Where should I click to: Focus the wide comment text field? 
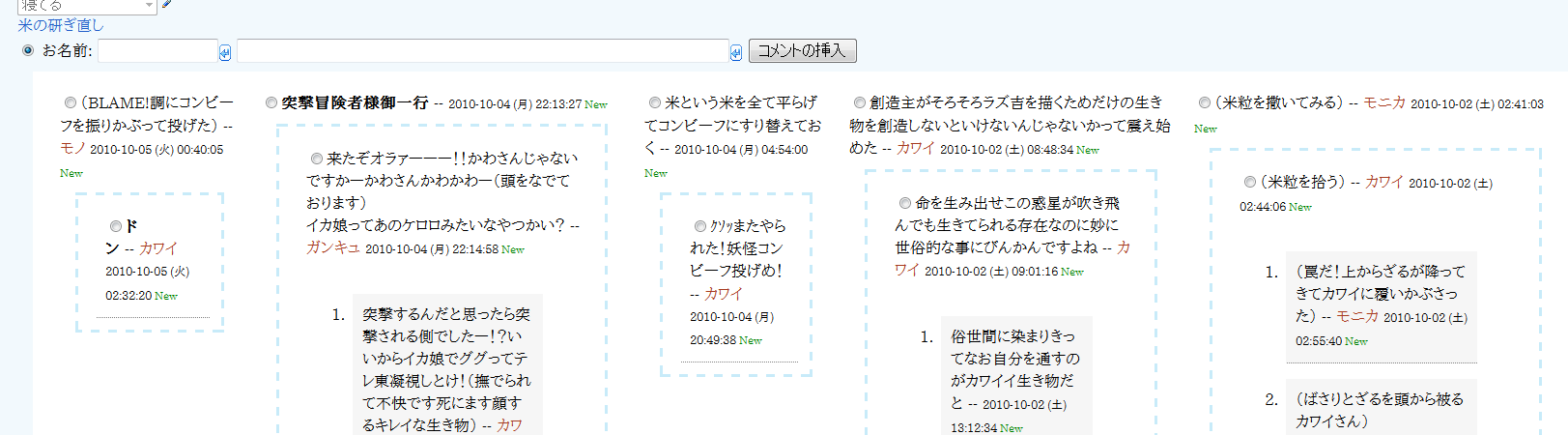point(482,51)
